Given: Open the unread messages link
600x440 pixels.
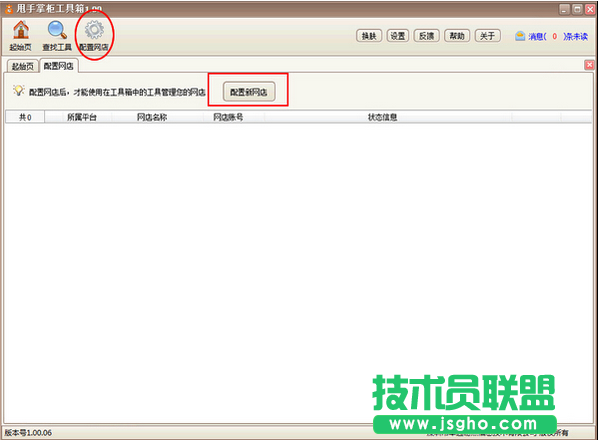Looking at the screenshot, I should pyautogui.click(x=557, y=37).
